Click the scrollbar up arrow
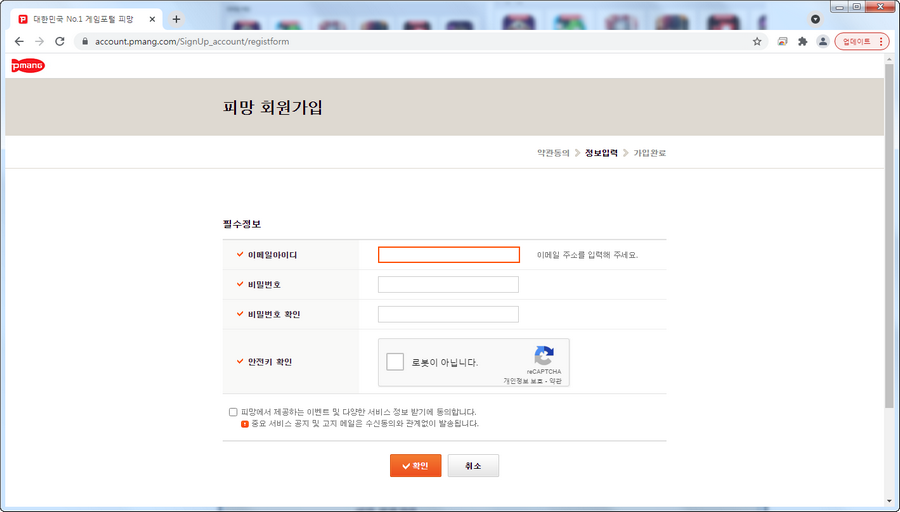This screenshot has width=900, height=512. click(x=889, y=59)
